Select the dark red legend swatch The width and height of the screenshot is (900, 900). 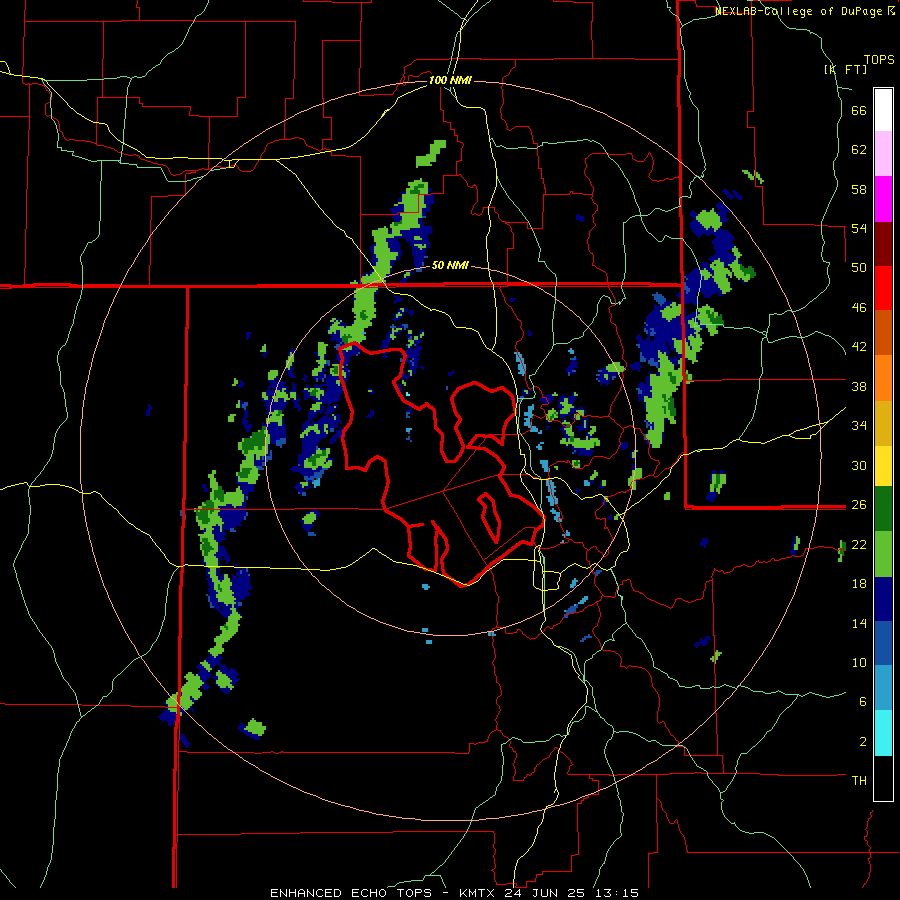pyautogui.click(x=883, y=244)
